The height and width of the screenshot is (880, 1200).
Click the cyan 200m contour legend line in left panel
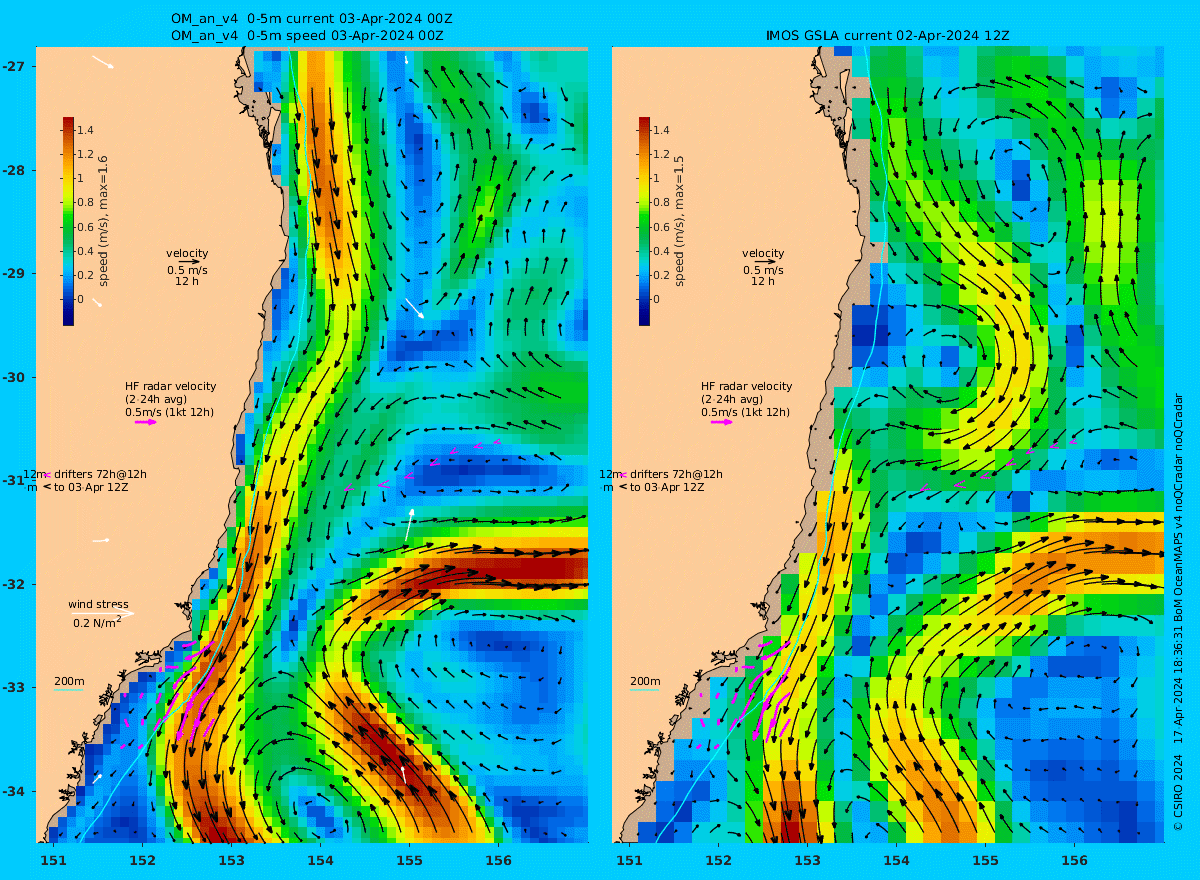68,690
